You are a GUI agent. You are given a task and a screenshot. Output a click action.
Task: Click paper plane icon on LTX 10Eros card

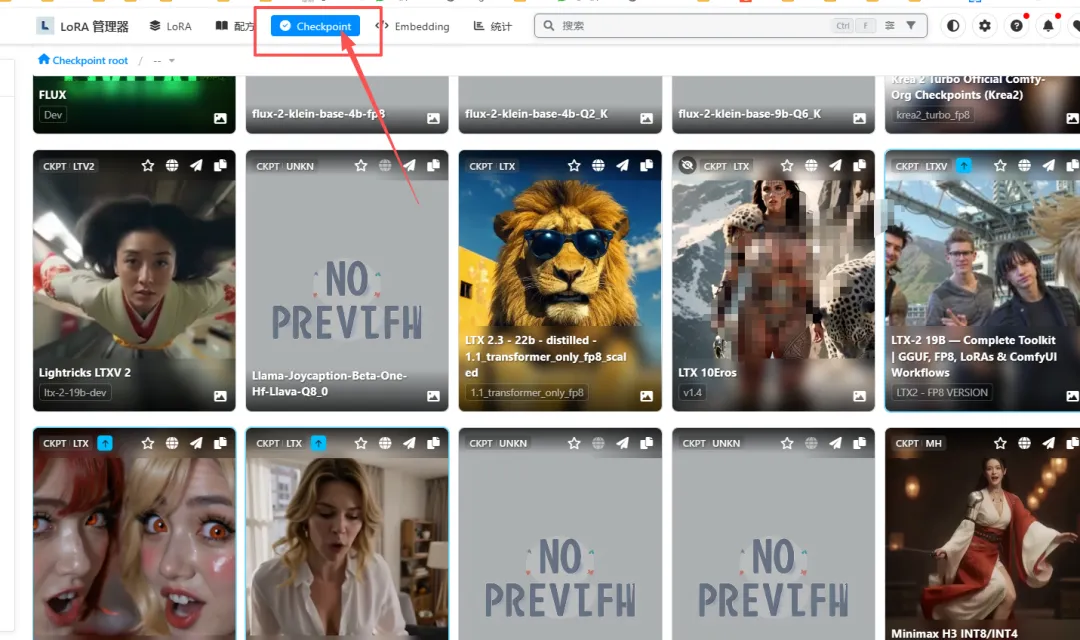point(835,165)
